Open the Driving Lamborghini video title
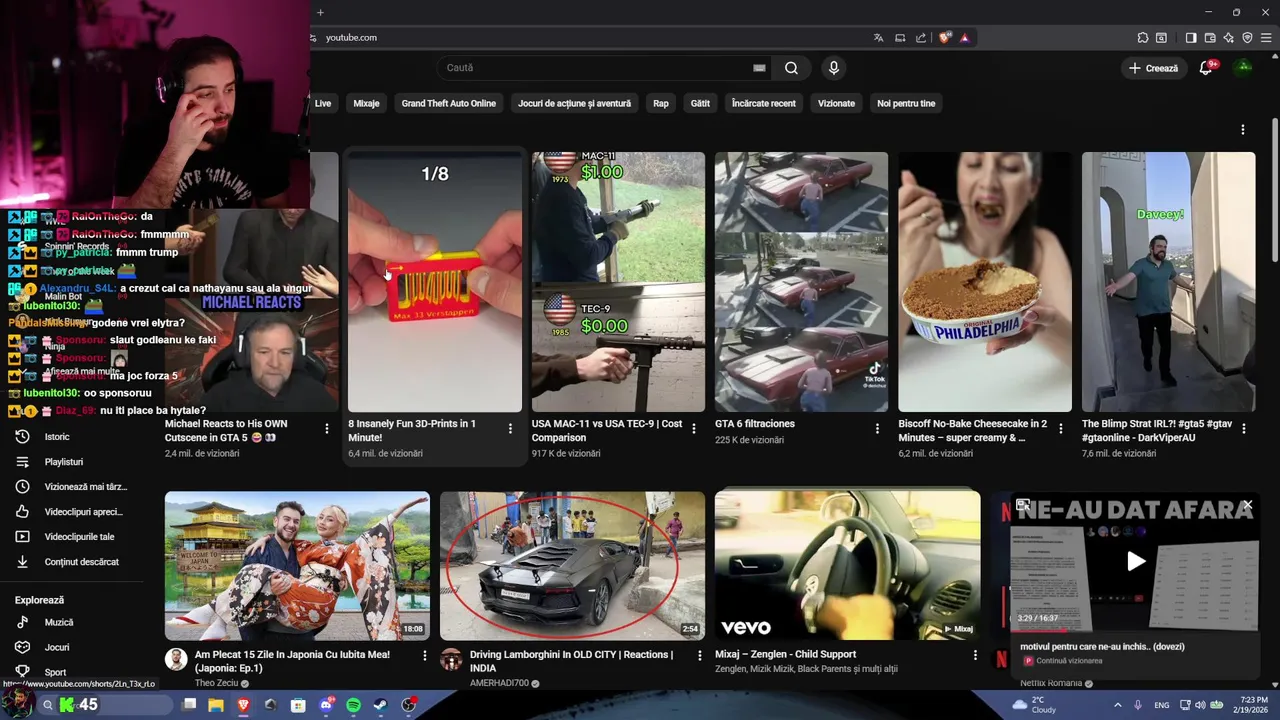Image resolution: width=1280 pixels, height=720 pixels. 571,661
